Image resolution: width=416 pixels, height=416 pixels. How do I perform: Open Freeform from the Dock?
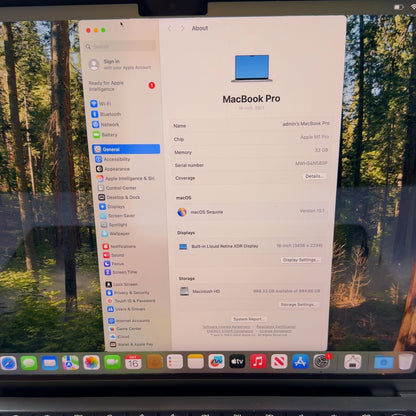point(216,361)
